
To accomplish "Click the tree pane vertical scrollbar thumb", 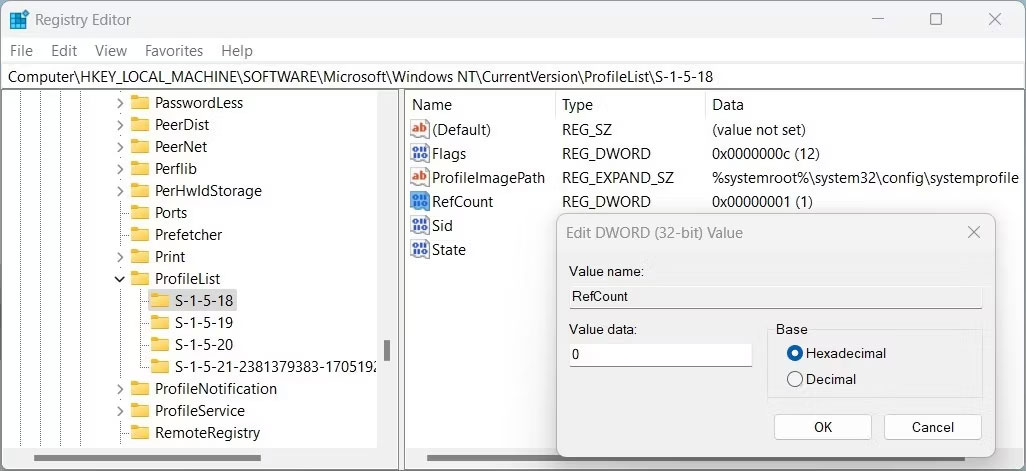I will coord(387,350).
